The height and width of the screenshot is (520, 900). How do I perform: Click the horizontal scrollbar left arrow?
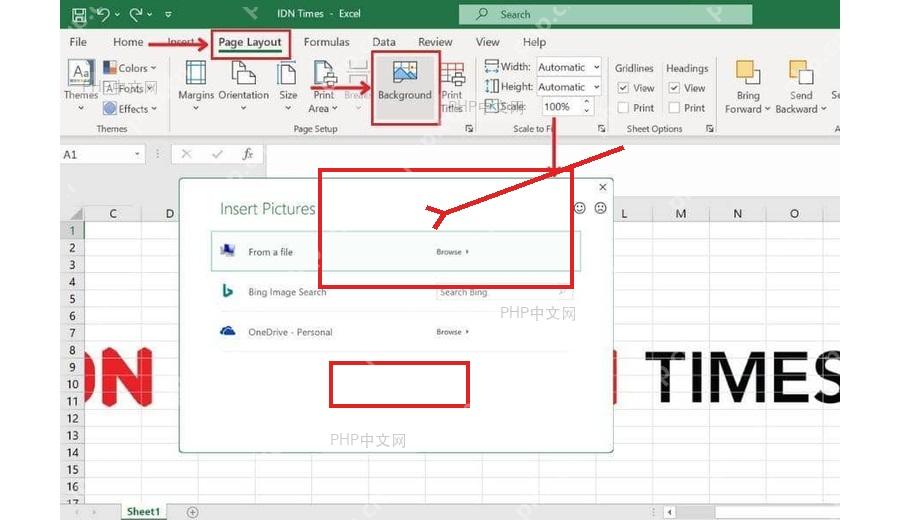[x=669, y=512]
